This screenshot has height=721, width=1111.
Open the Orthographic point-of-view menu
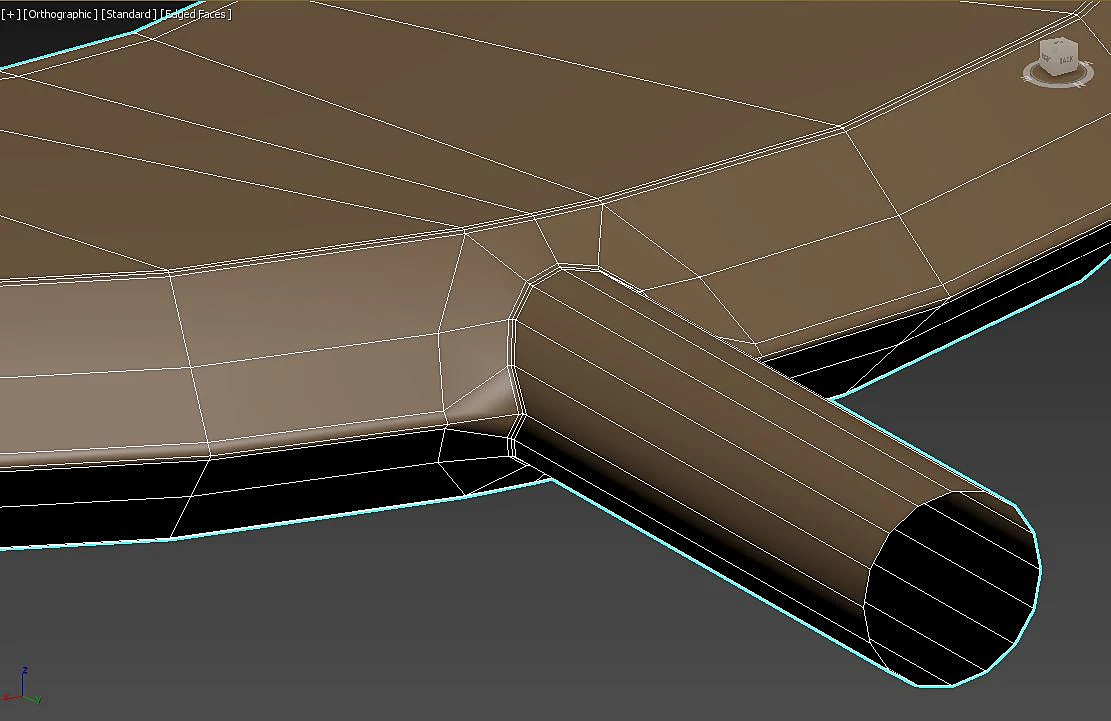[x=60, y=14]
